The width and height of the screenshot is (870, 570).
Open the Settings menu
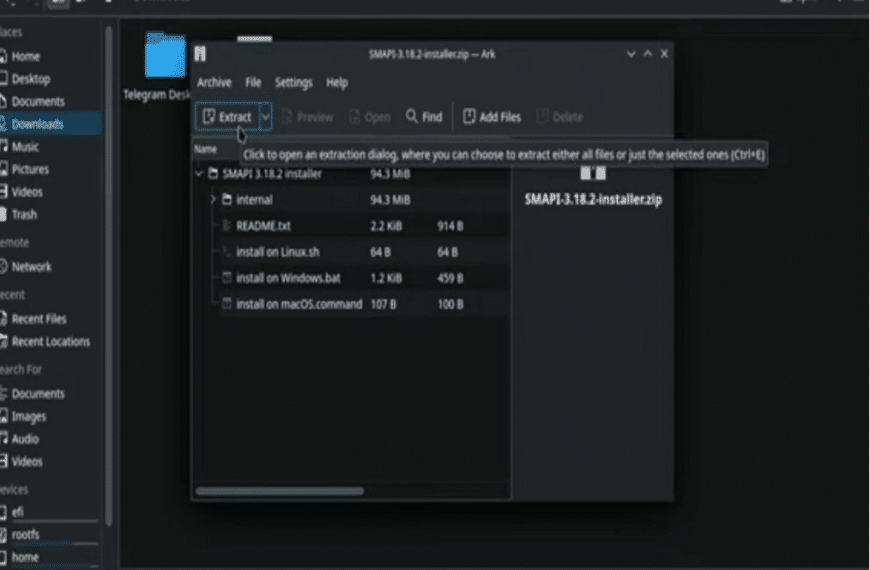(294, 83)
